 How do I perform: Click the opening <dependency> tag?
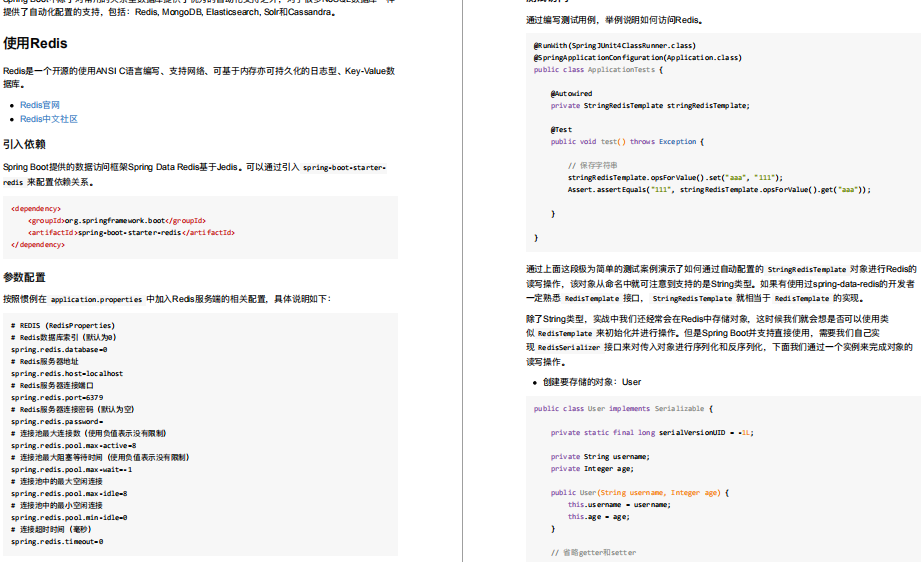(x=36, y=208)
